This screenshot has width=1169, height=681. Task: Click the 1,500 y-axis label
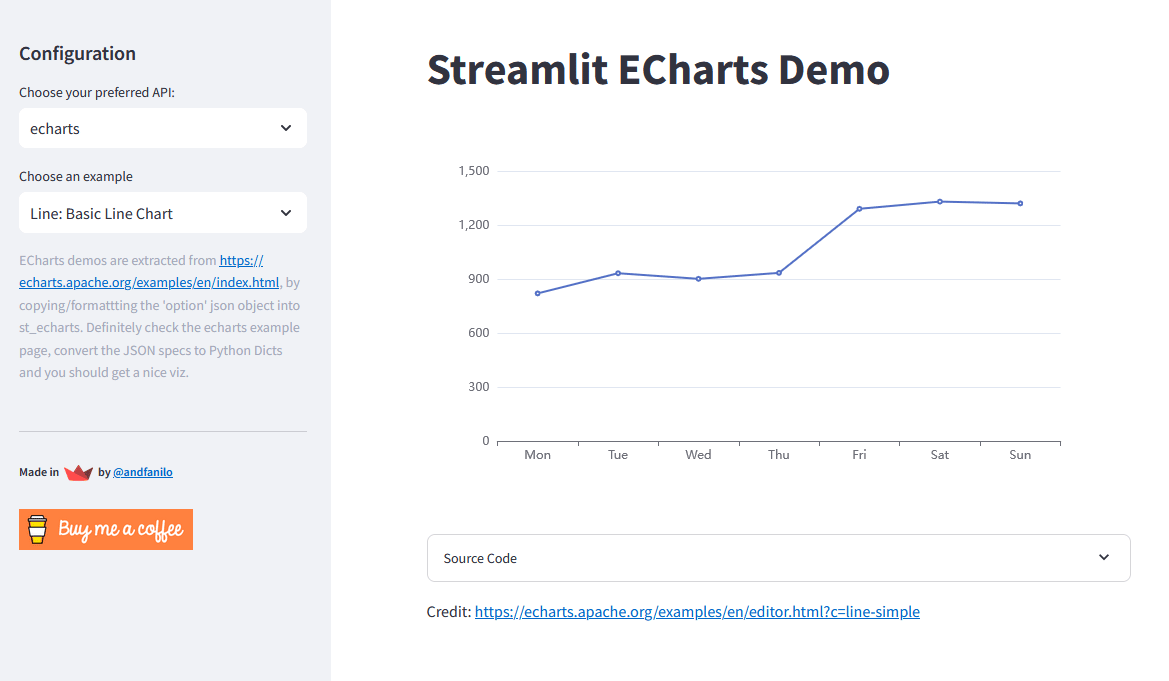pyautogui.click(x=474, y=171)
